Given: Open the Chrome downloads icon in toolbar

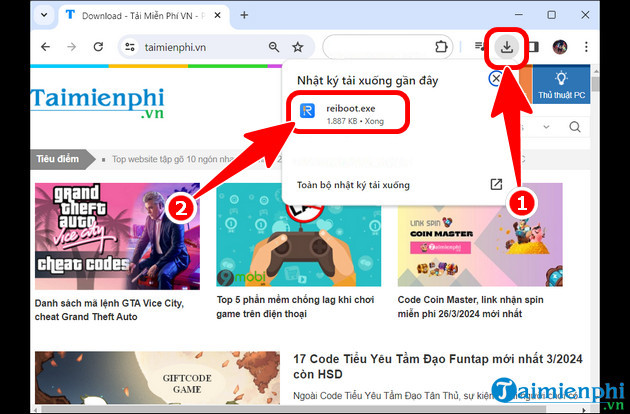Looking at the screenshot, I should click(x=507, y=47).
